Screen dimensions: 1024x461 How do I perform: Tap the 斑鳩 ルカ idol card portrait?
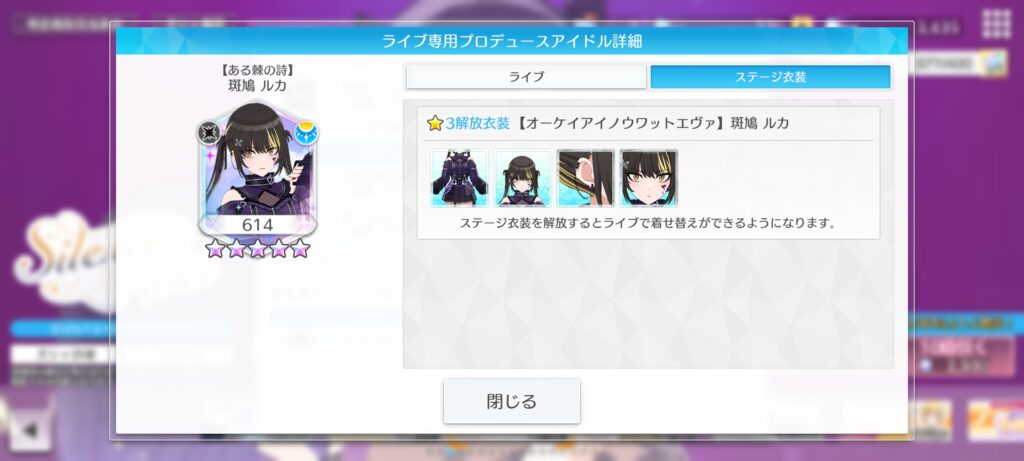(x=257, y=170)
